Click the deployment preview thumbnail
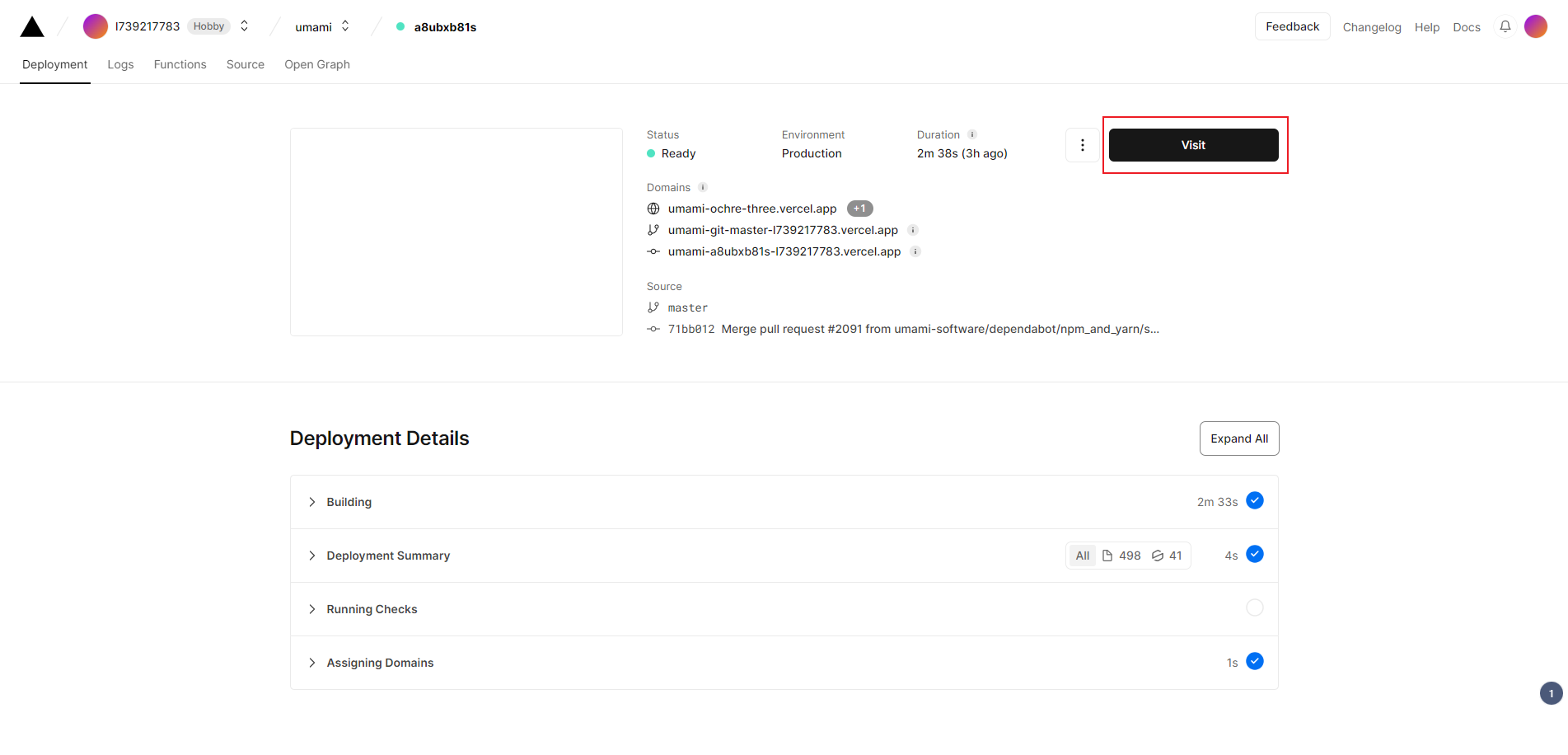Viewport: 1568px width, 755px height. (x=456, y=232)
